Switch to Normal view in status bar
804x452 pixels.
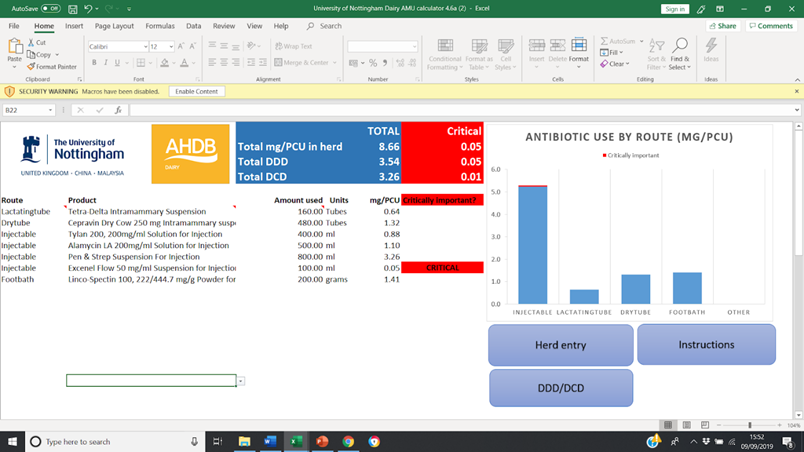pyautogui.click(x=669, y=425)
